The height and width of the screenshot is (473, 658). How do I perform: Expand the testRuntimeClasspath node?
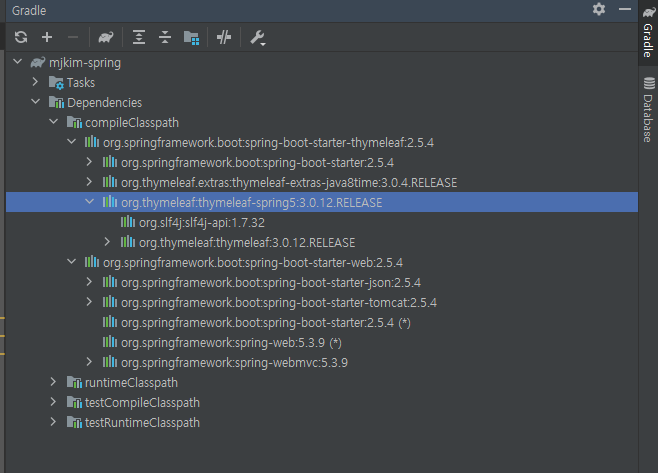(53, 422)
